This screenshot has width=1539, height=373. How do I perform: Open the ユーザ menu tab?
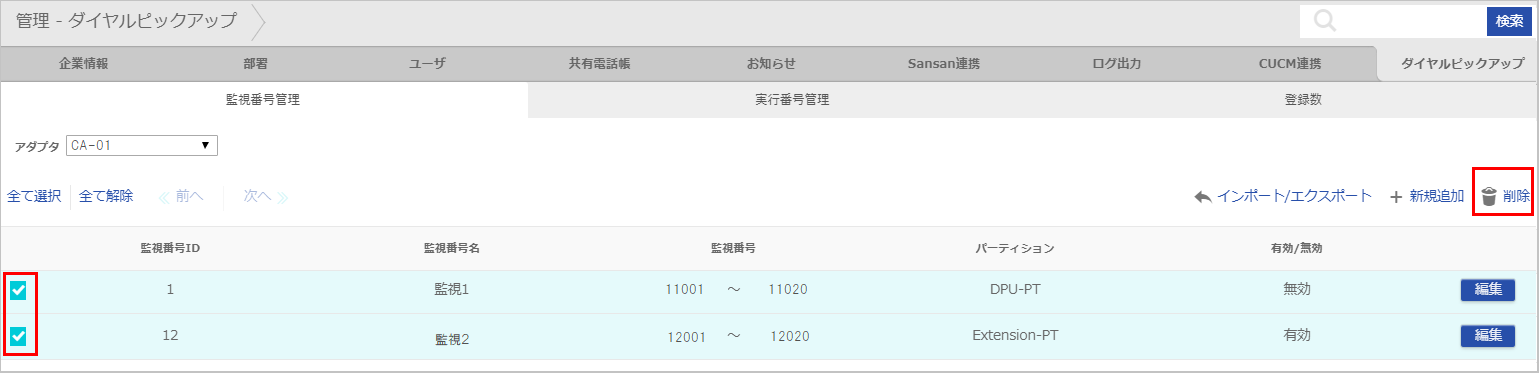point(427,63)
